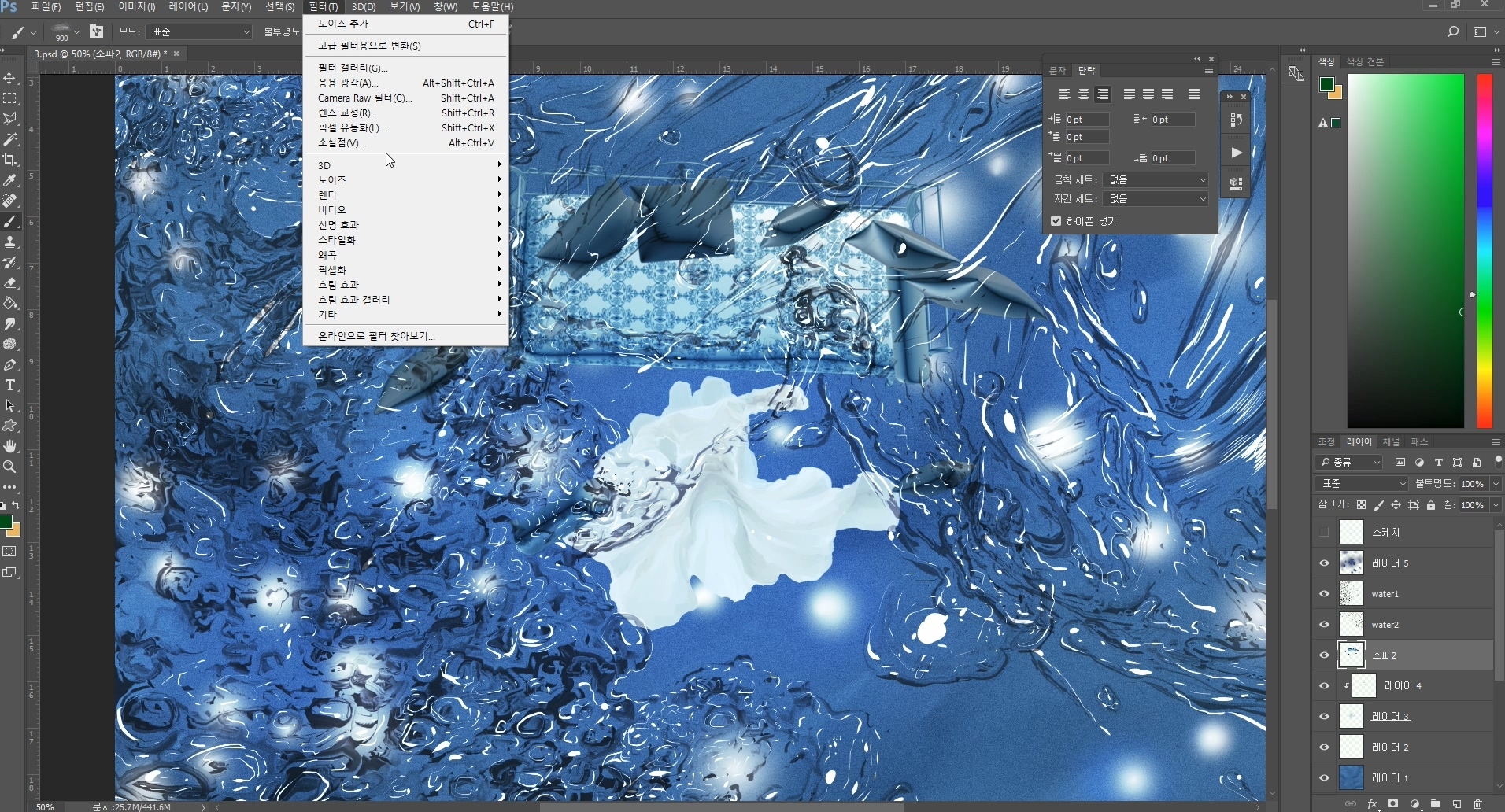Hide the water1 layer
Image resolution: width=1505 pixels, height=812 pixels.
[x=1324, y=594]
